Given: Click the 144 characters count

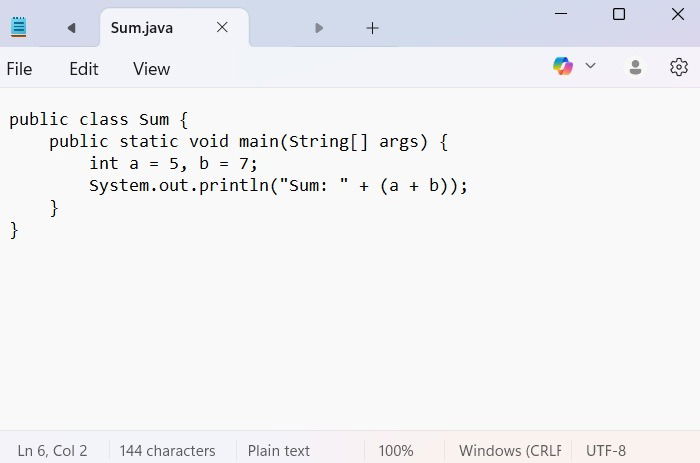Looking at the screenshot, I should tap(167, 450).
